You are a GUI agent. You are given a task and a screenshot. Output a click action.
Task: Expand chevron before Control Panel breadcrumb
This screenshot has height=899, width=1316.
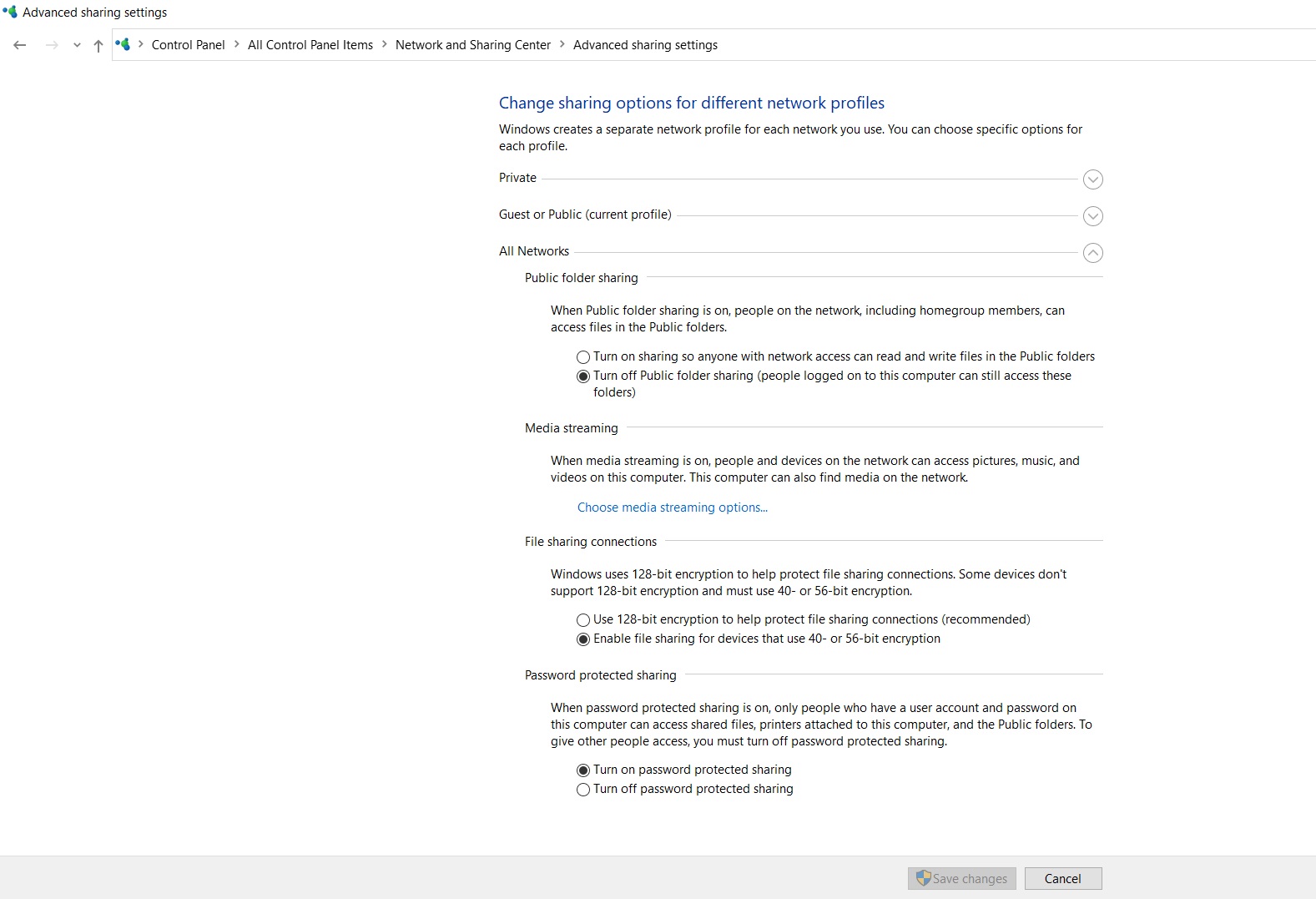pyautogui.click(x=141, y=45)
